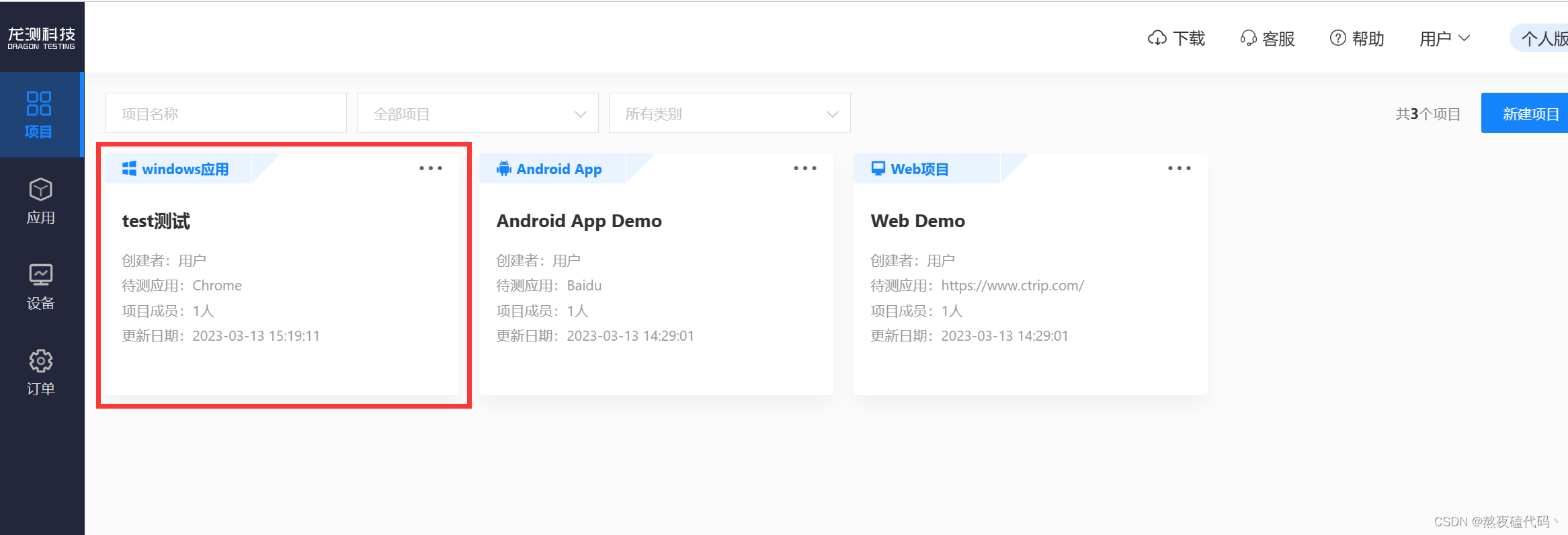Open more options on test测试 card
The image size is (1568, 535).
pyautogui.click(x=431, y=168)
